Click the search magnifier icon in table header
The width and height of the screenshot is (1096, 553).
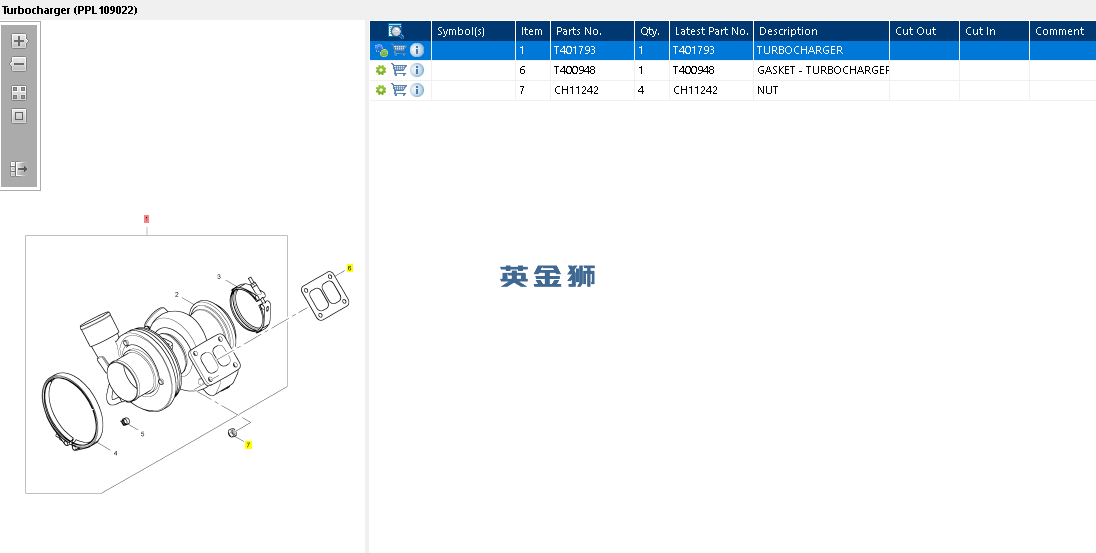(x=396, y=31)
